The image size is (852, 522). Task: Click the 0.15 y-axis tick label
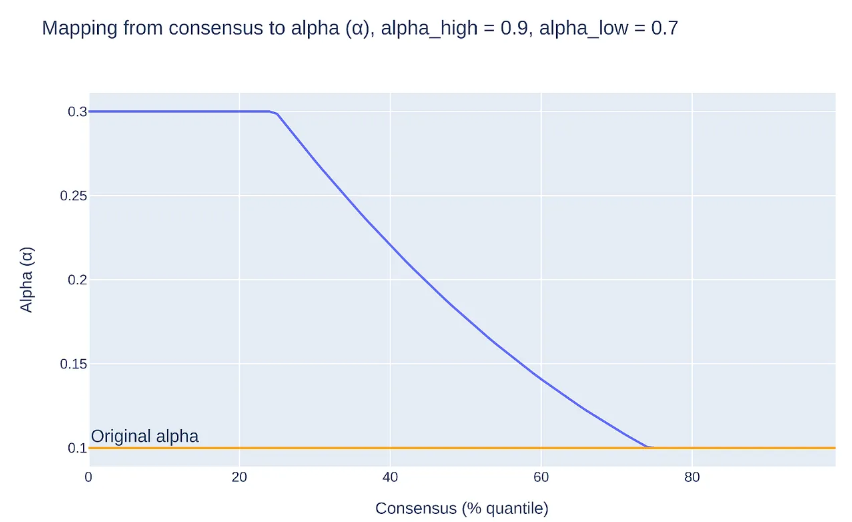(73, 363)
